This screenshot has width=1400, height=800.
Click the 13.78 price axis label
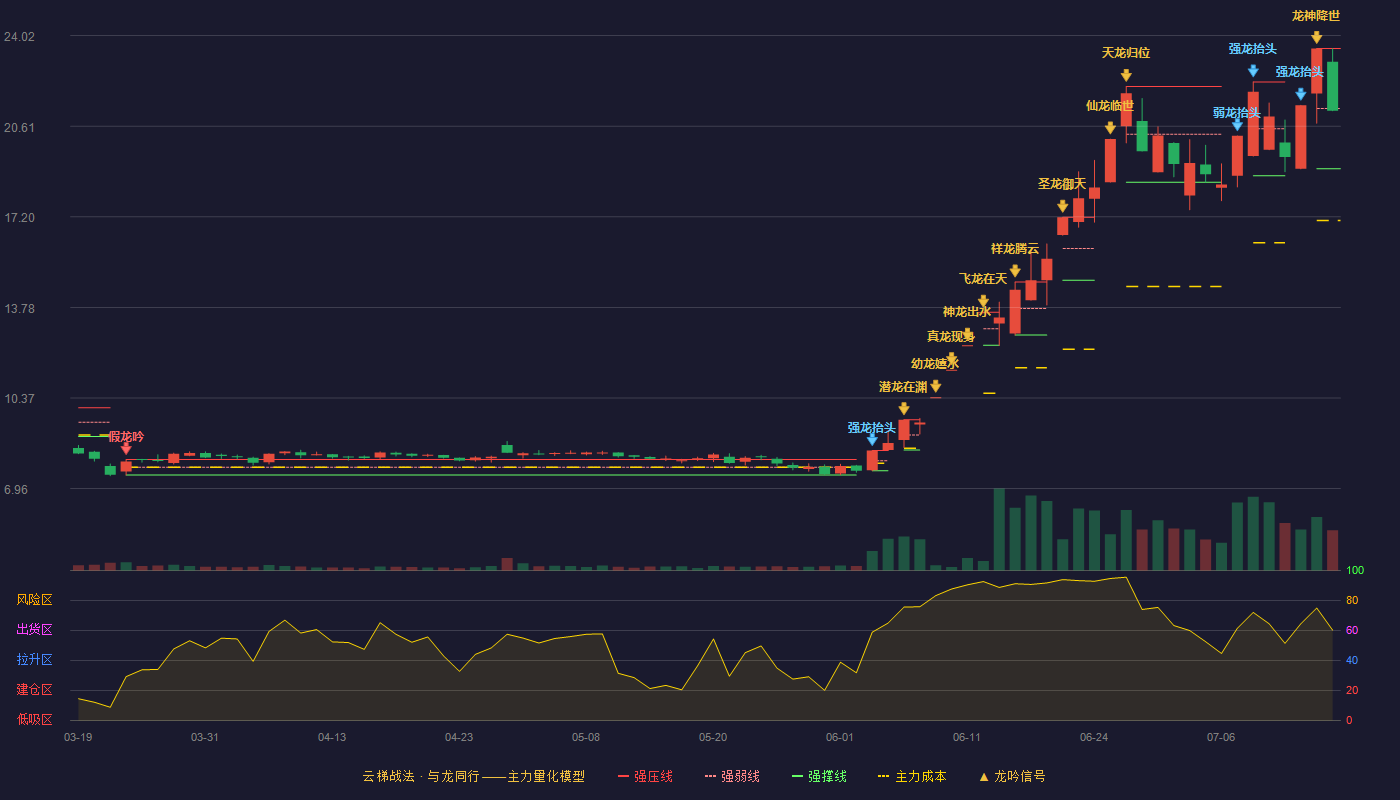click(19, 309)
